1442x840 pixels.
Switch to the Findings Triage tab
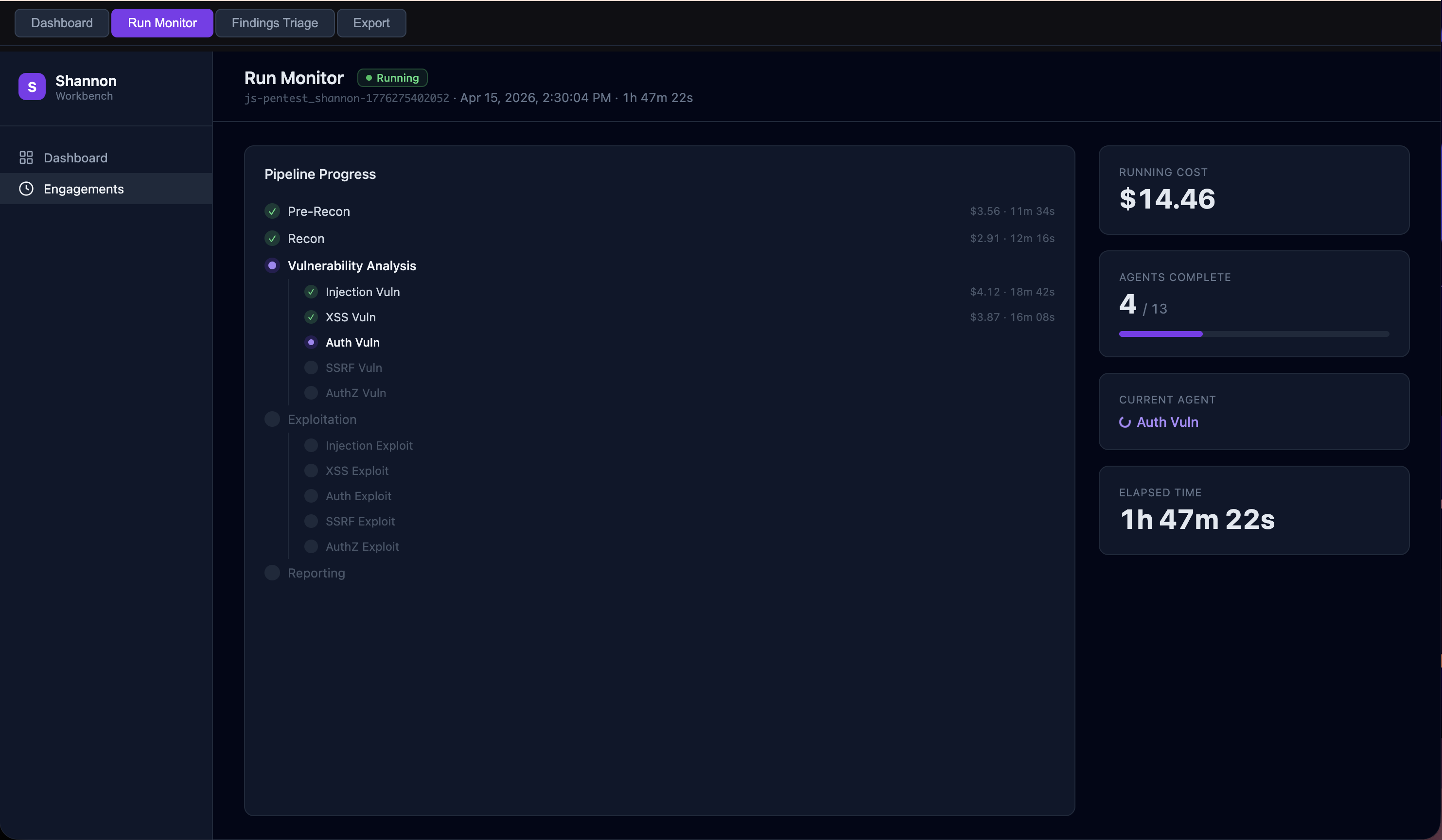pyautogui.click(x=275, y=23)
